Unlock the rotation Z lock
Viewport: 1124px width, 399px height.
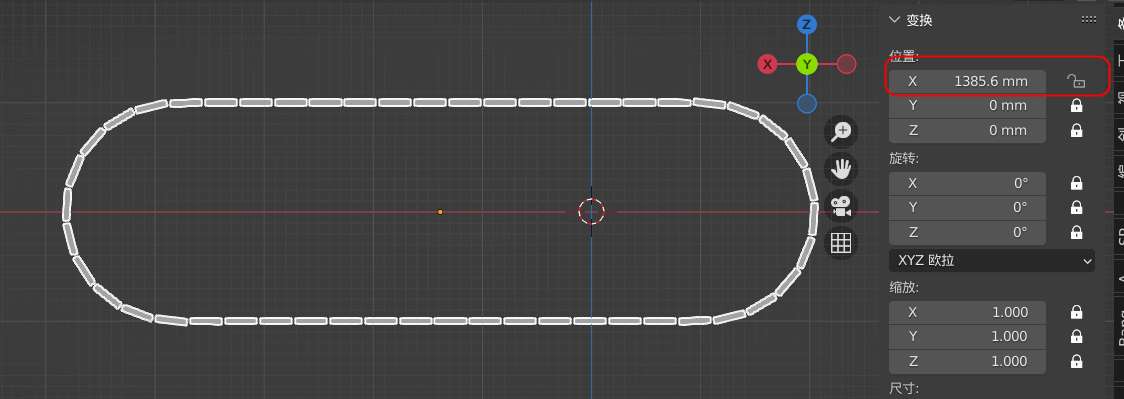coord(1076,232)
